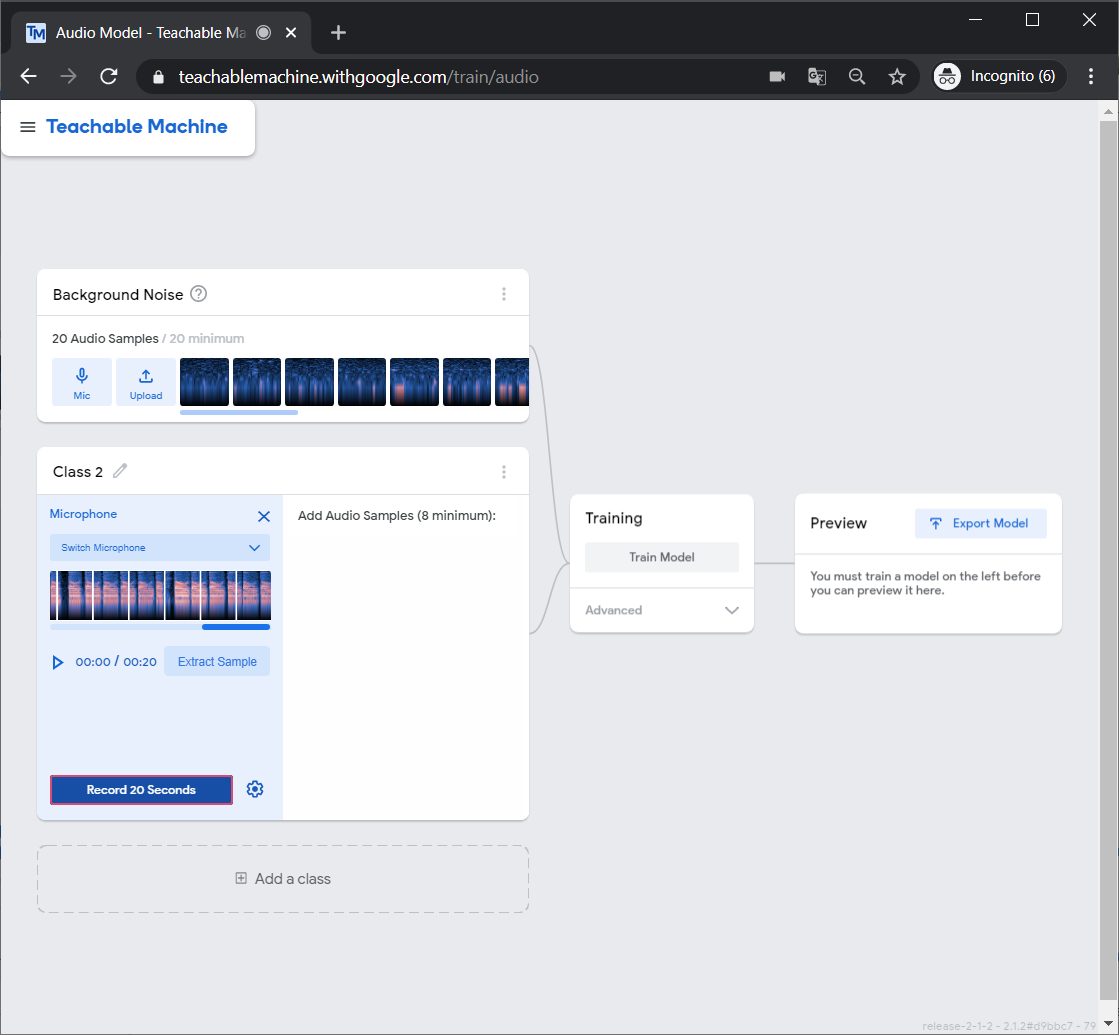Expand the Advanced training options
1119x1035 pixels.
pos(662,610)
